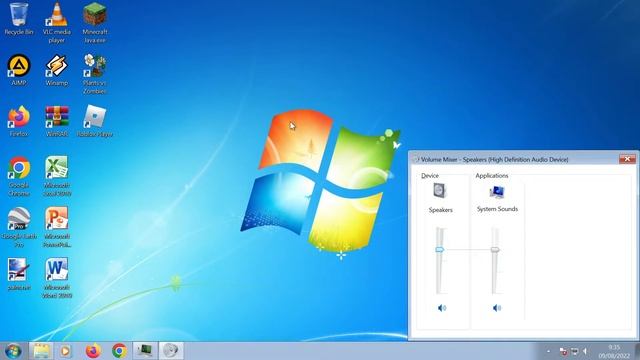The height and width of the screenshot is (360, 640).
Task: Select the Google Chrome desktop shortcut
Action: point(19,176)
